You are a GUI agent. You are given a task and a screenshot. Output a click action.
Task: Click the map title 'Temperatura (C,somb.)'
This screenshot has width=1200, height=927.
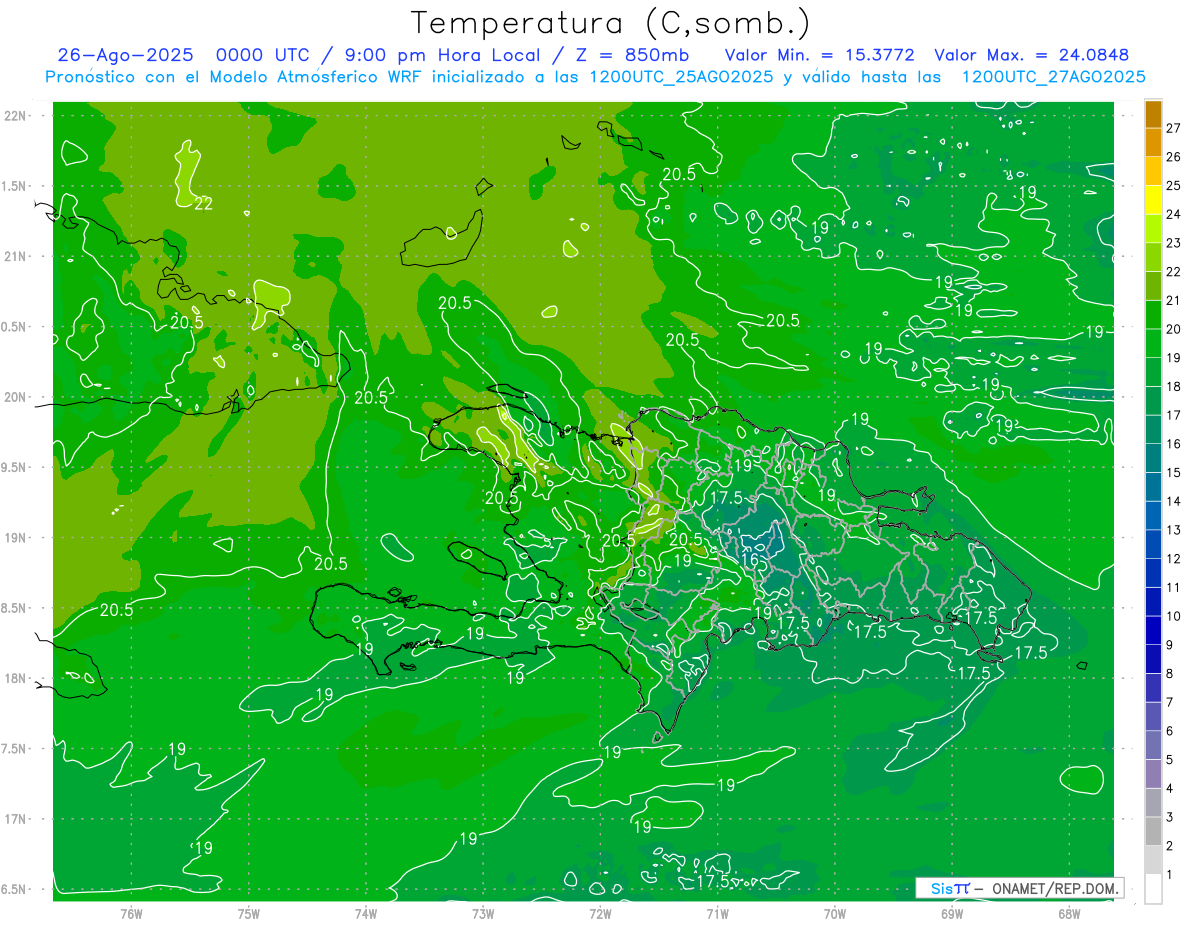click(x=611, y=23)
